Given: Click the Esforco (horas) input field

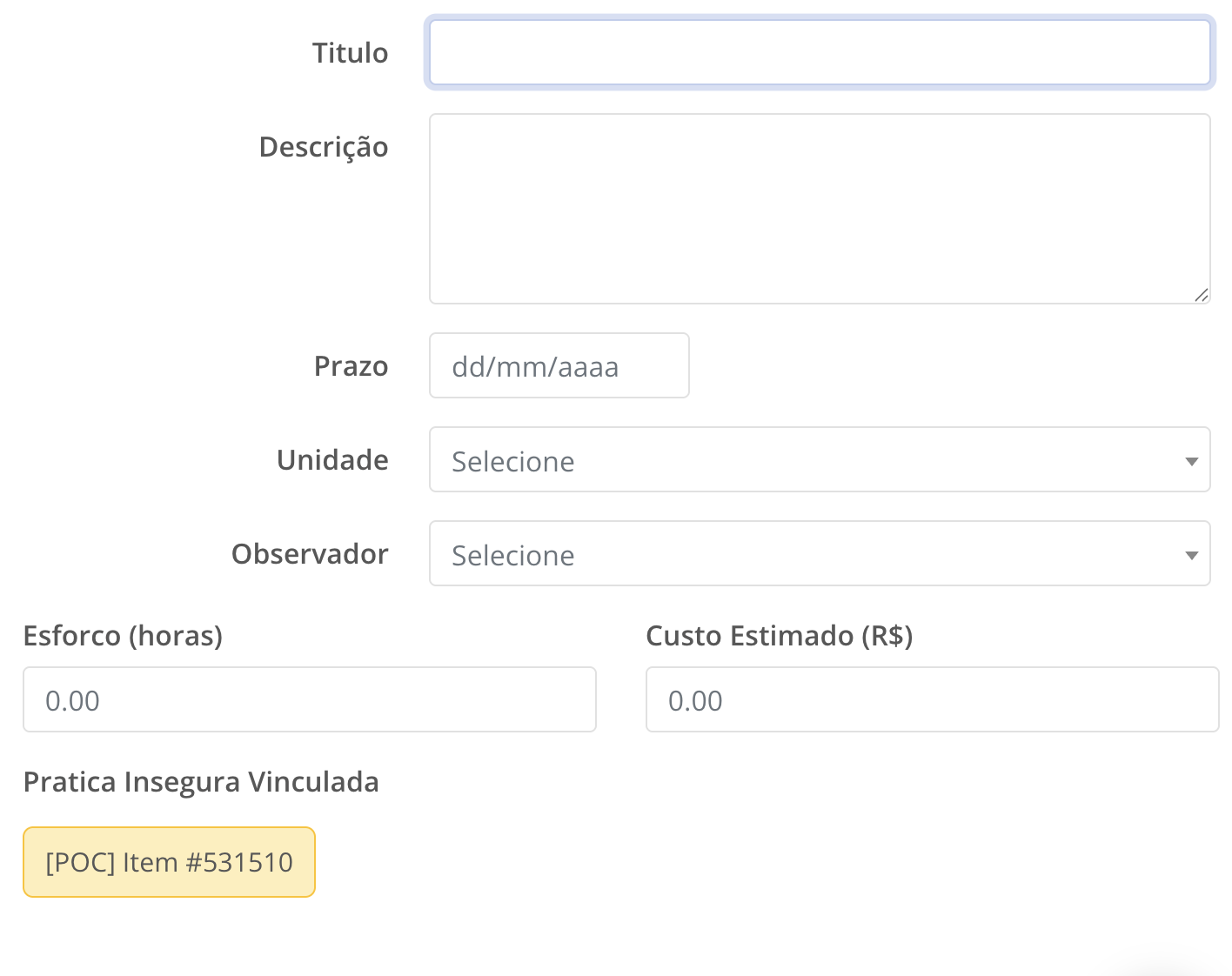Looking at the screenshot, I should click(309, 700).
